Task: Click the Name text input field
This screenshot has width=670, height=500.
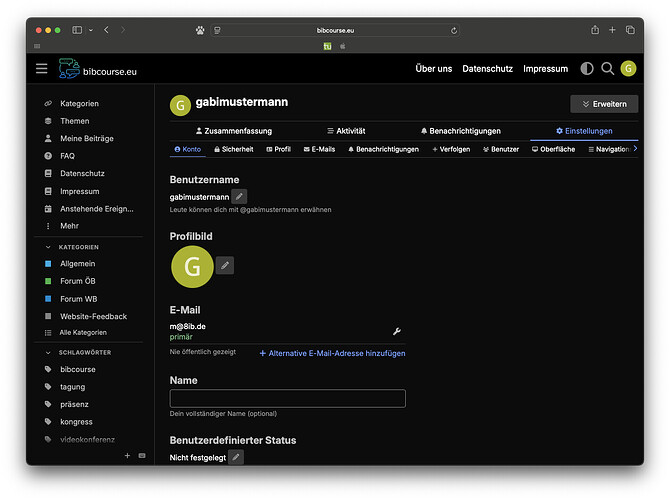Action: click(288, 398)
